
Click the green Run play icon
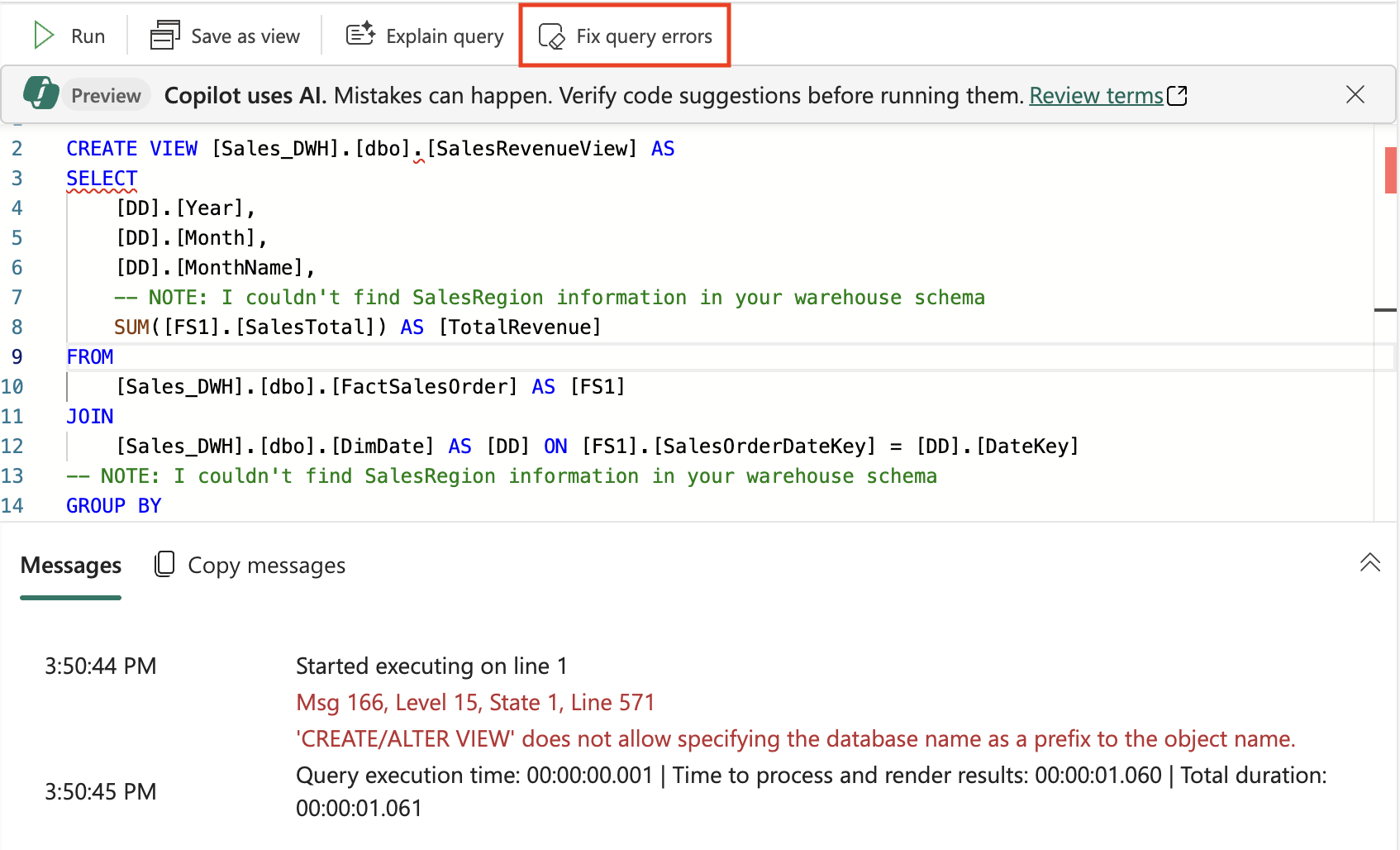pos(43,36)
